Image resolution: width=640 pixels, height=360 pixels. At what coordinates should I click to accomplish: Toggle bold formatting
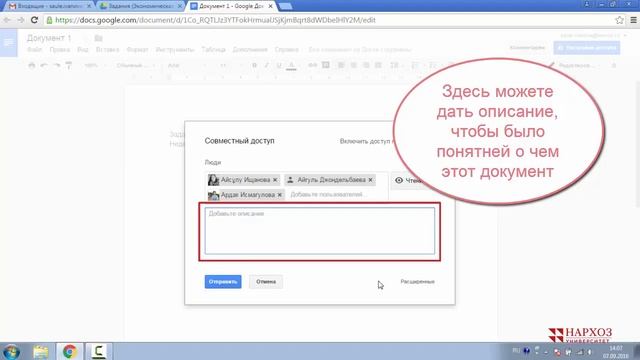254,65
